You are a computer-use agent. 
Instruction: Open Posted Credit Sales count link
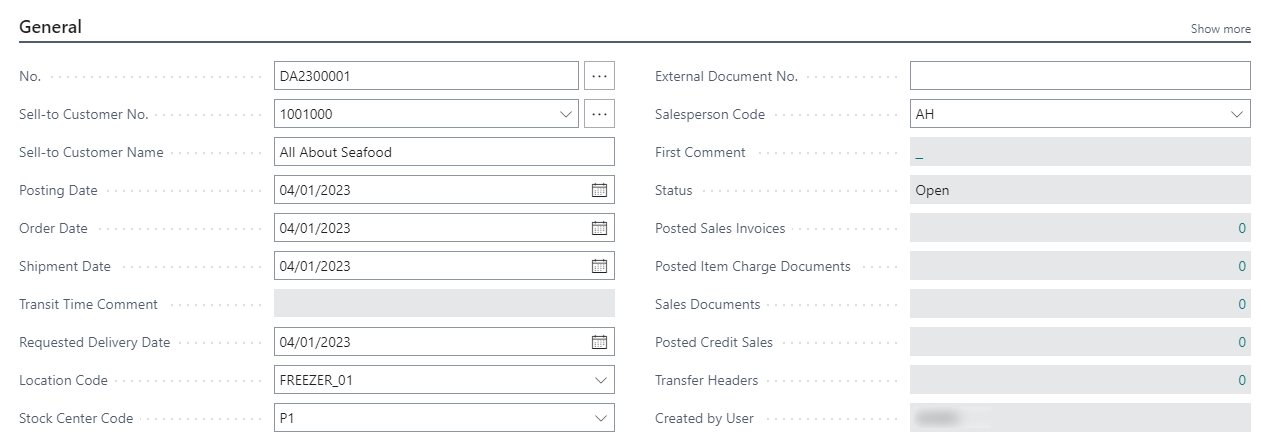[x=1242, y=342]
